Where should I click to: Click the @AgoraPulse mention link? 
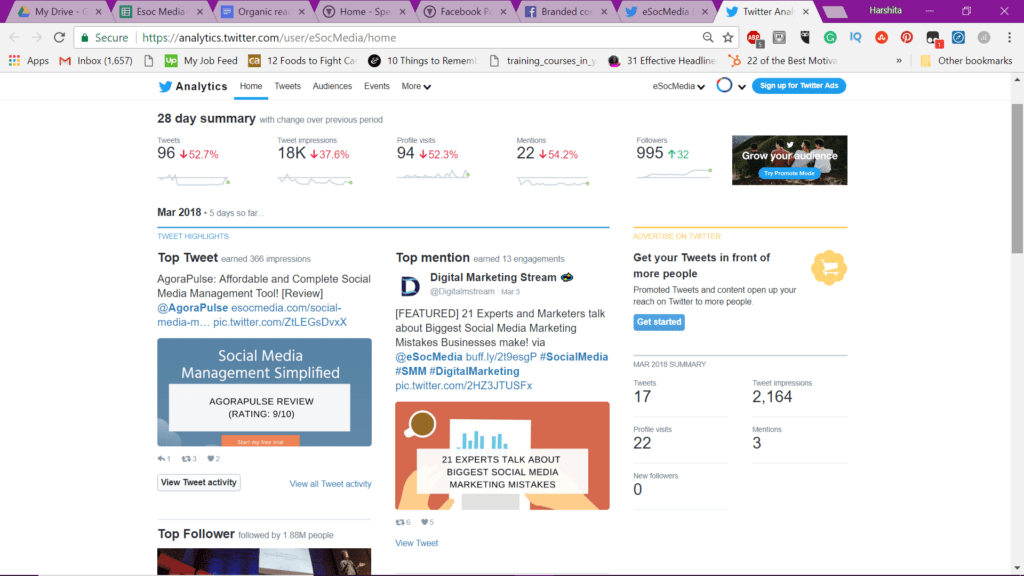[193, 308]
